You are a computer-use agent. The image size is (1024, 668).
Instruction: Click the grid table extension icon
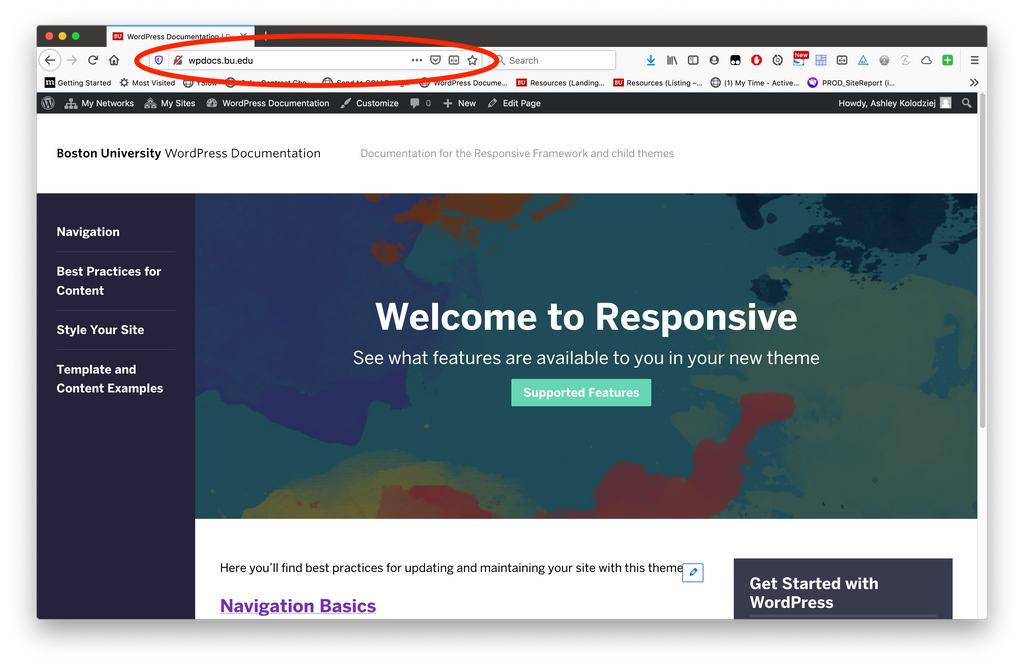pos(821,60)
